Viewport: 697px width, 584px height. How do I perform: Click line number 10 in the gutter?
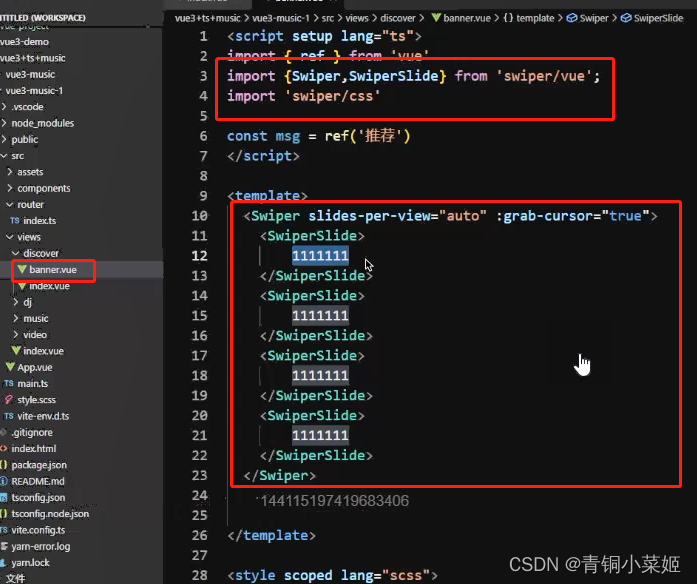[200, 216]
